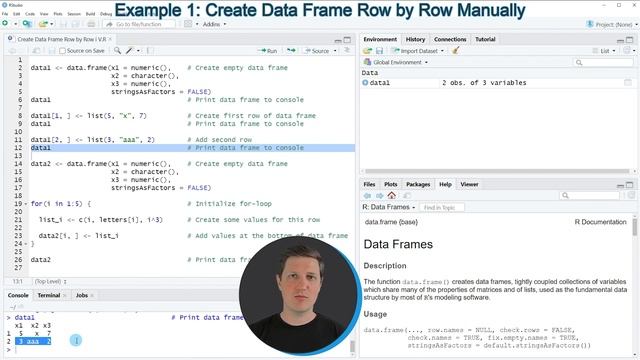The image size is (640, 360).
Task: Click the document outline icon in editor
Action: coord(347,51)
